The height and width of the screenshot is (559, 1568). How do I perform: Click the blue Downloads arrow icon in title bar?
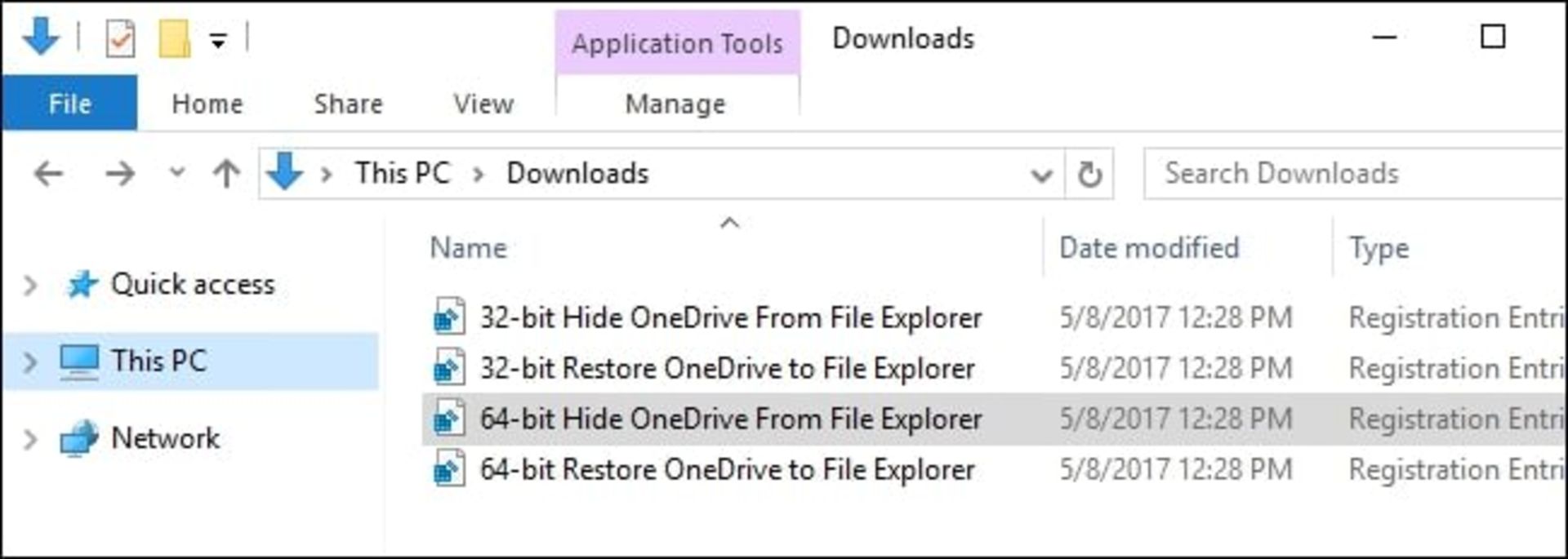pyautogui.click(x=40, y=38)
